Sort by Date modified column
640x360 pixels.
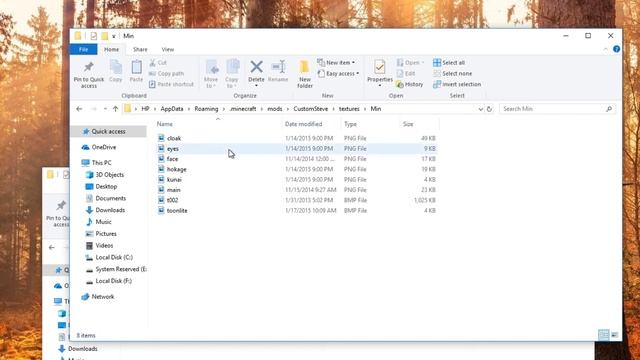click(304, 124)
